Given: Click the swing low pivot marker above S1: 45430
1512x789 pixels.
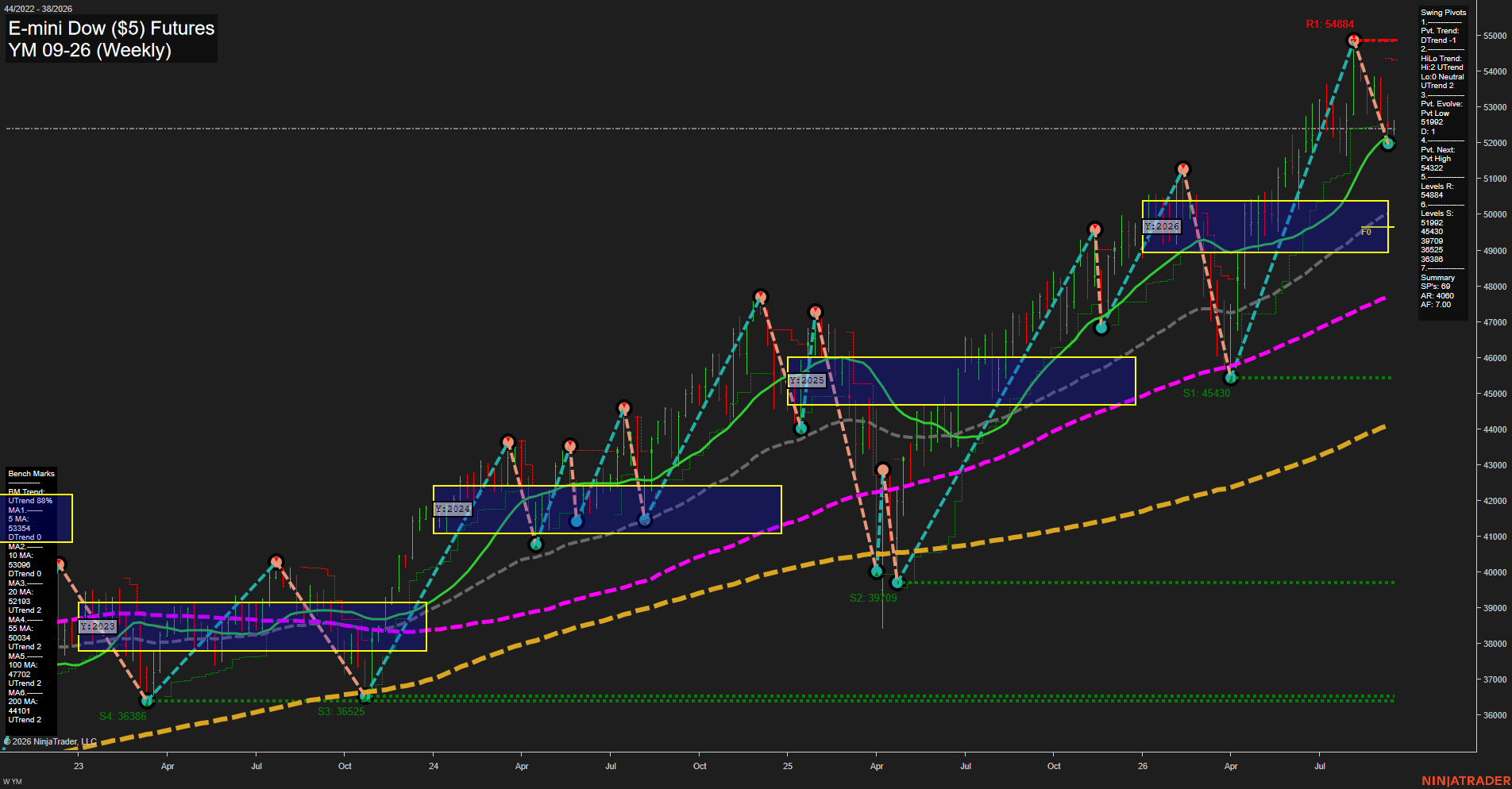Looking at the screenshot, I should coord(1231,377).
